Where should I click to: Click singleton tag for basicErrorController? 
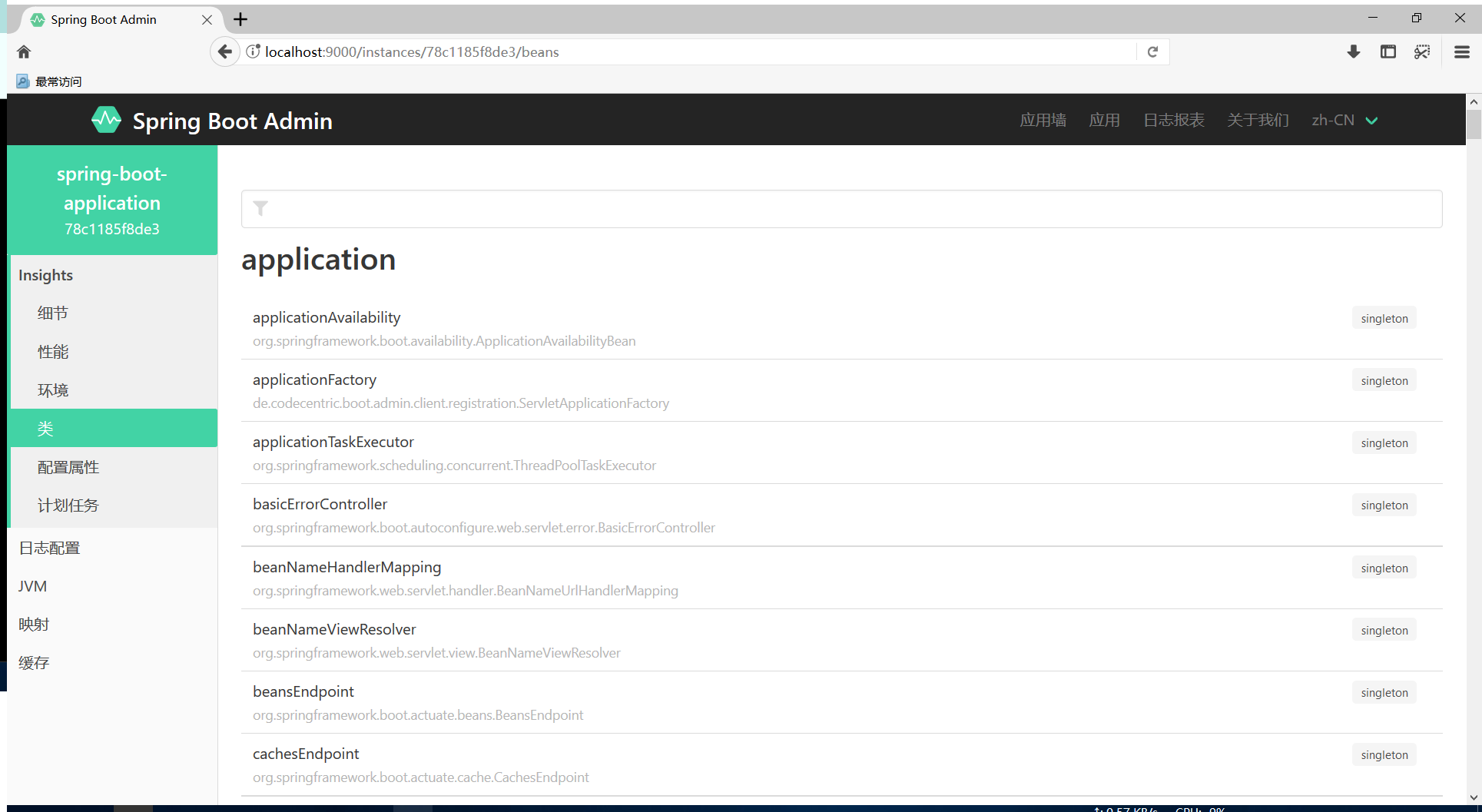coord(1384,505)
